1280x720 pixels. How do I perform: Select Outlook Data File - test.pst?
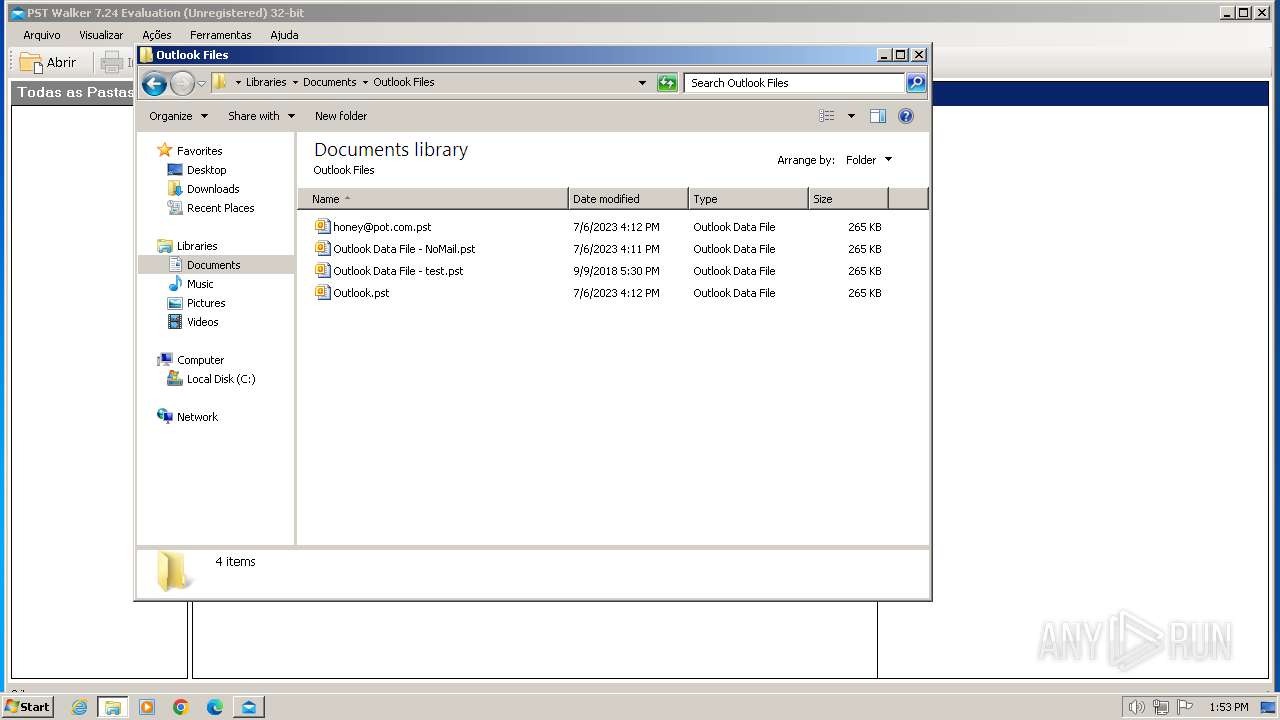tap(398, 271)
